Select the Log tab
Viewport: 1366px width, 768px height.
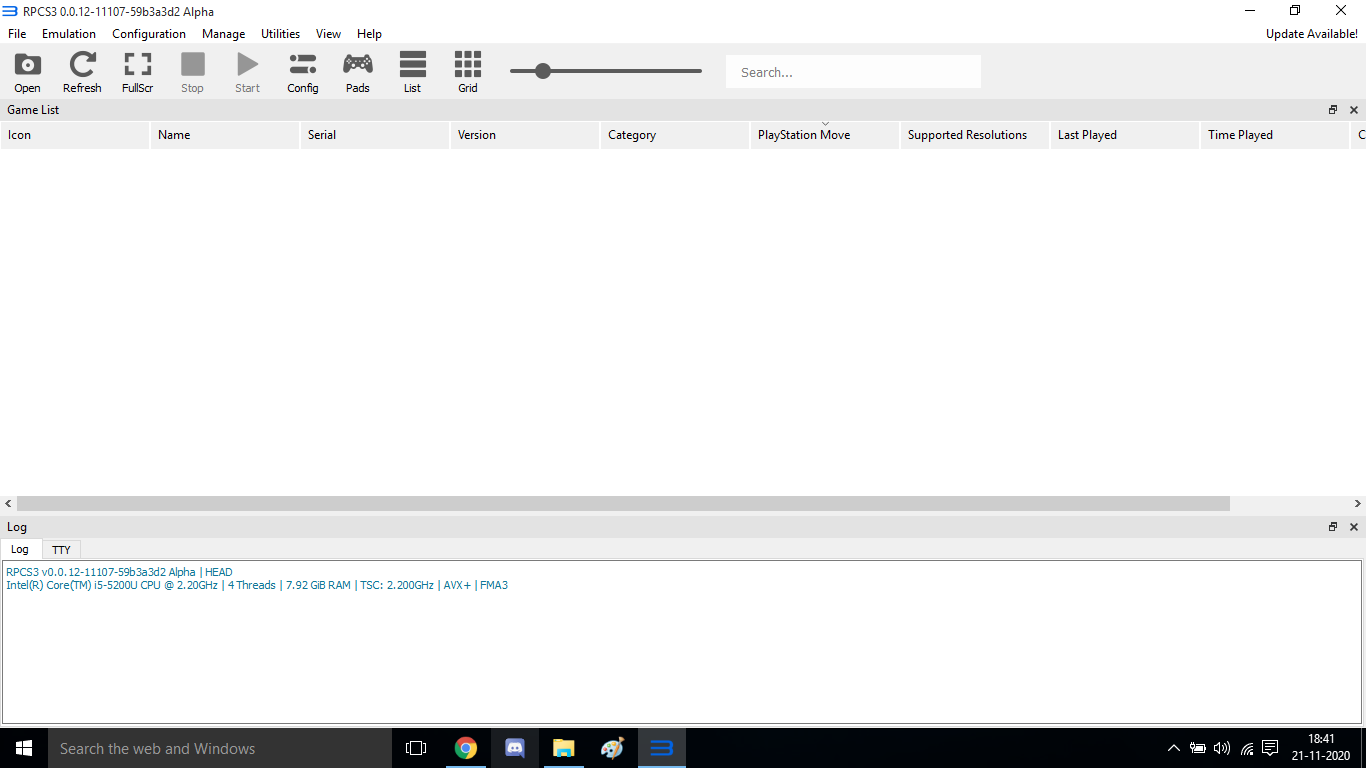20,549
